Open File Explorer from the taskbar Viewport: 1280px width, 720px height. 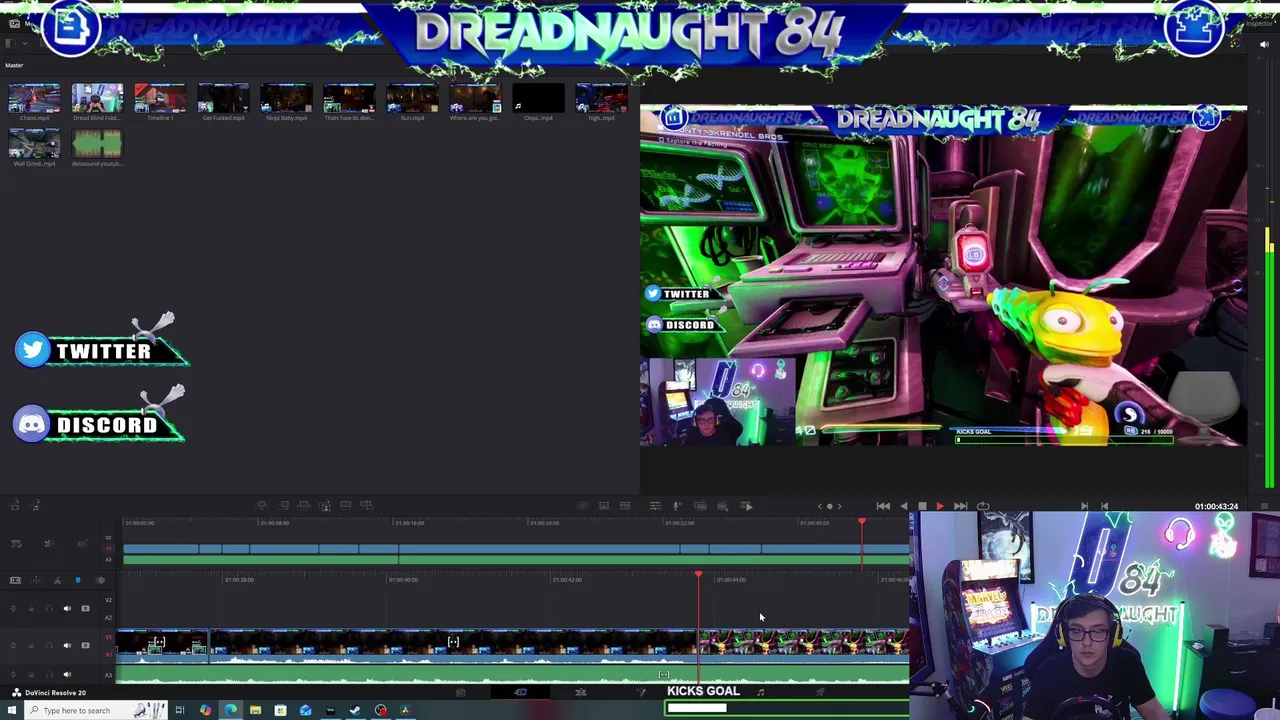[255, 711]
